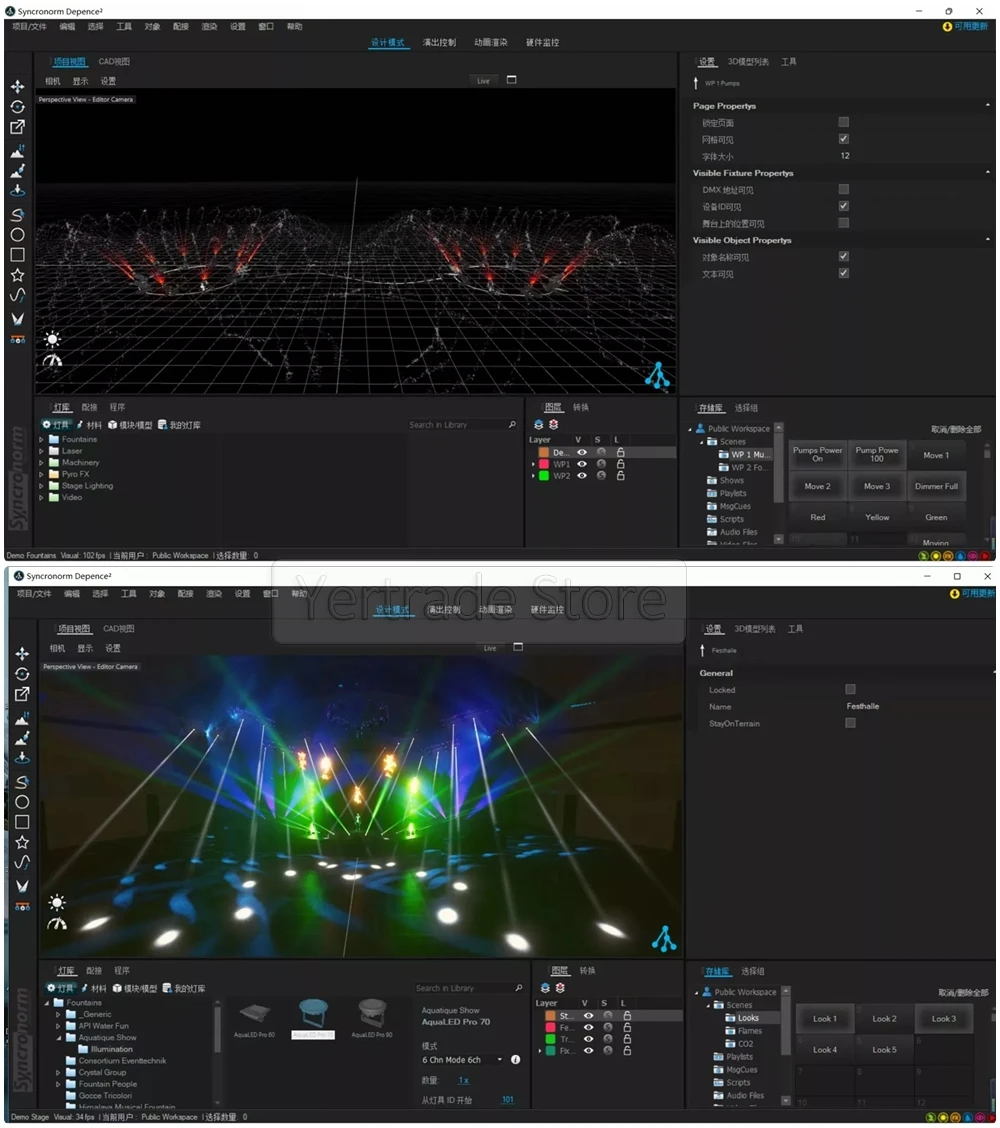The width and height of the screenshot is (1000, 1128).
Task: Trigger the Dimmer Full scene button
Action: 936,486
